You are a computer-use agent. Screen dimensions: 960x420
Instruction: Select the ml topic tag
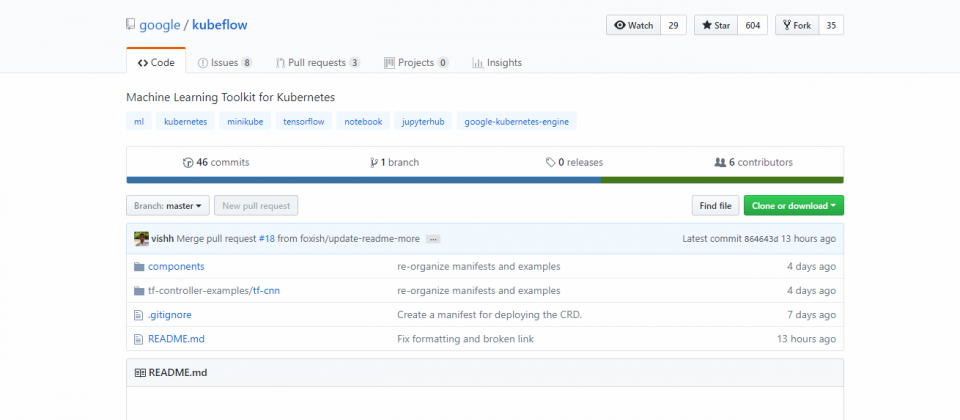(x=139, y=121)
